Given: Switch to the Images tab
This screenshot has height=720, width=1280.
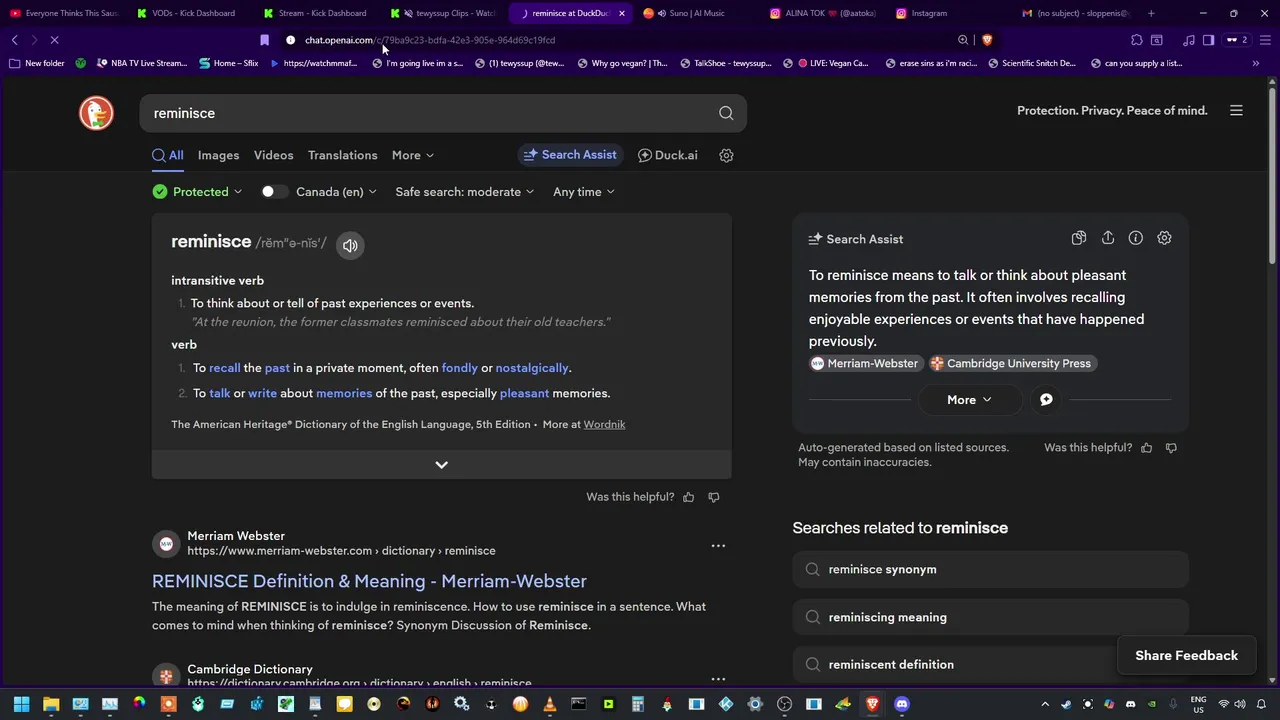Looking at the screenshot, I should [218, 155].
